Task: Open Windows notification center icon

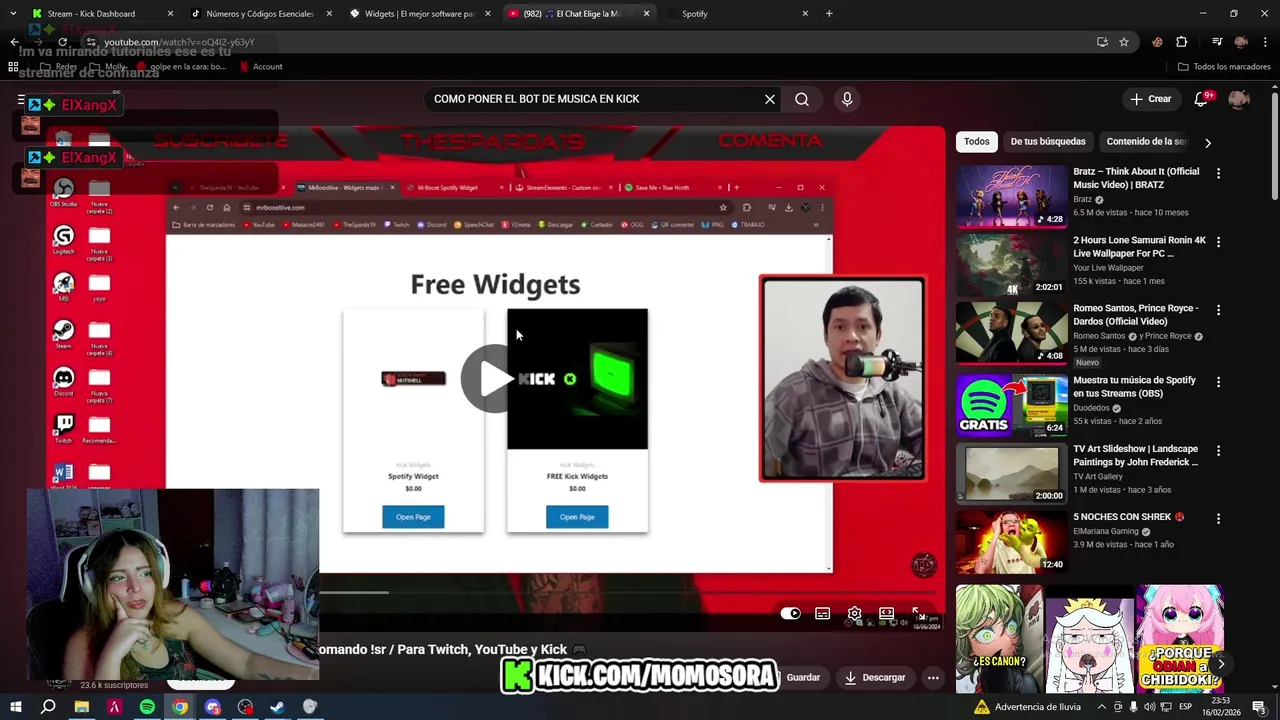Action: click(x=1259, y=707)
